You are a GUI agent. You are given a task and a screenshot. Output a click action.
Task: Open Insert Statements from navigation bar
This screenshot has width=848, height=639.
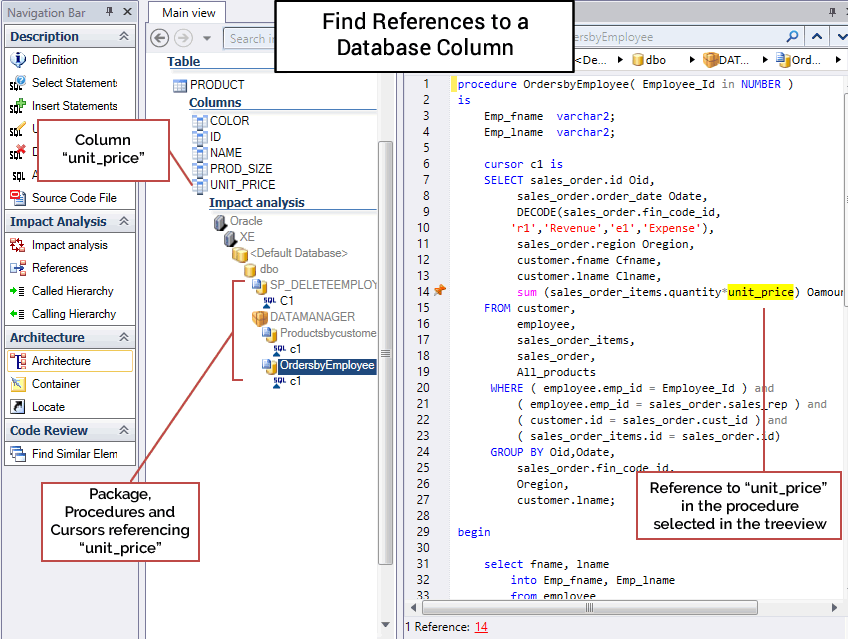click(74, 106)
